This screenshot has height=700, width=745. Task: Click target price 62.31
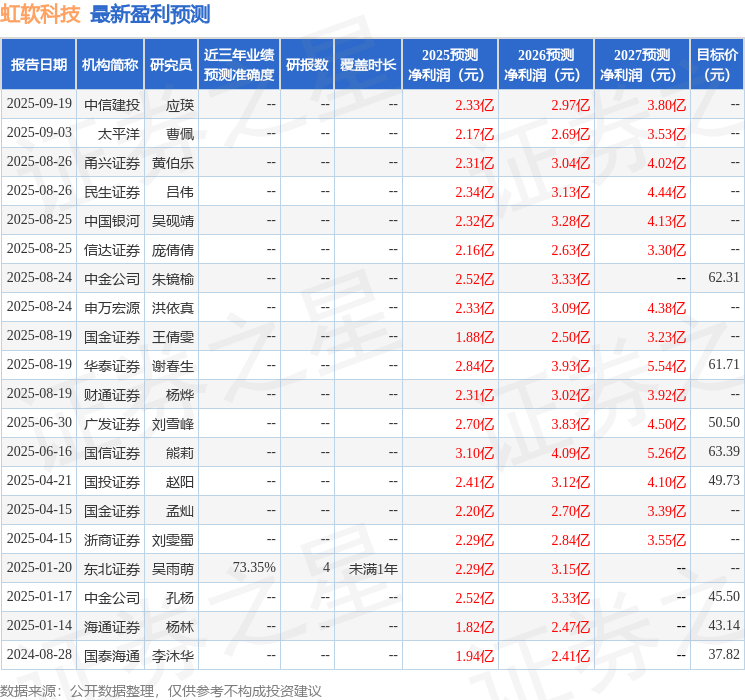pyautogui.click(x=724, y=277)
